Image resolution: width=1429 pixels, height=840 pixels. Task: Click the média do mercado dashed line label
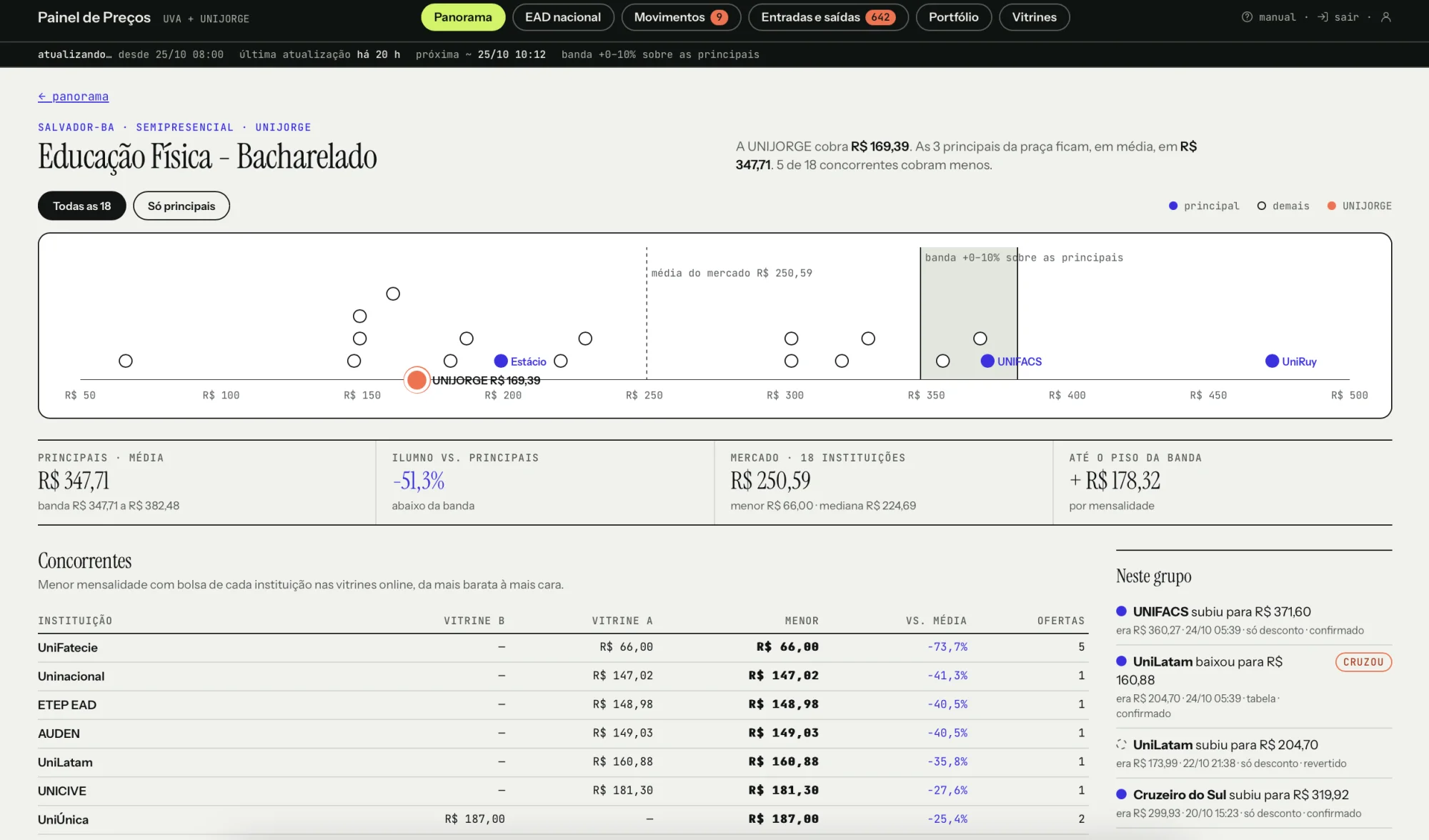[732, 273]
